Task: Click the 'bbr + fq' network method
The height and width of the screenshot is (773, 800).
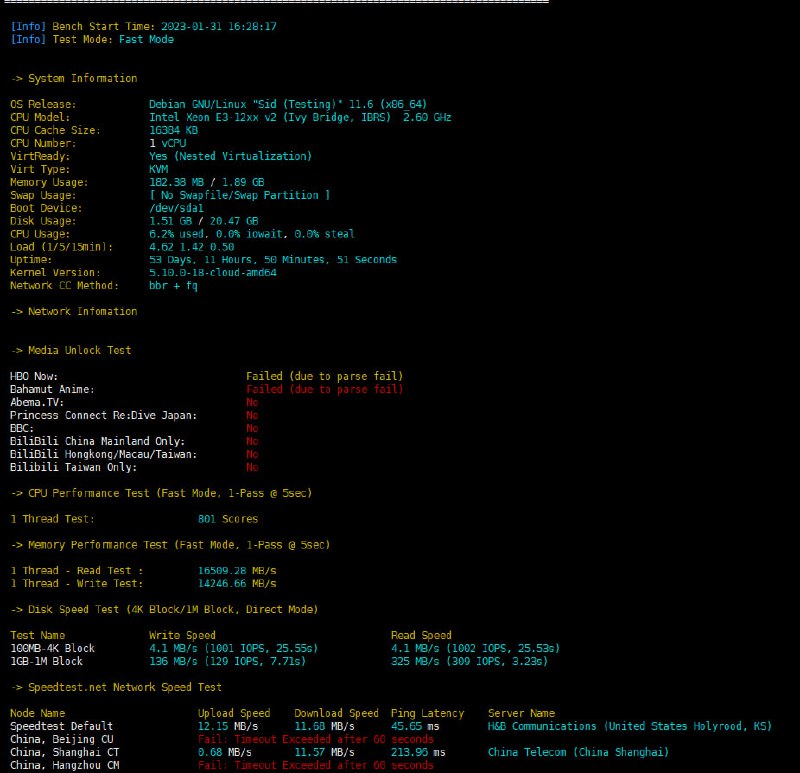Action: pos(173,286)
